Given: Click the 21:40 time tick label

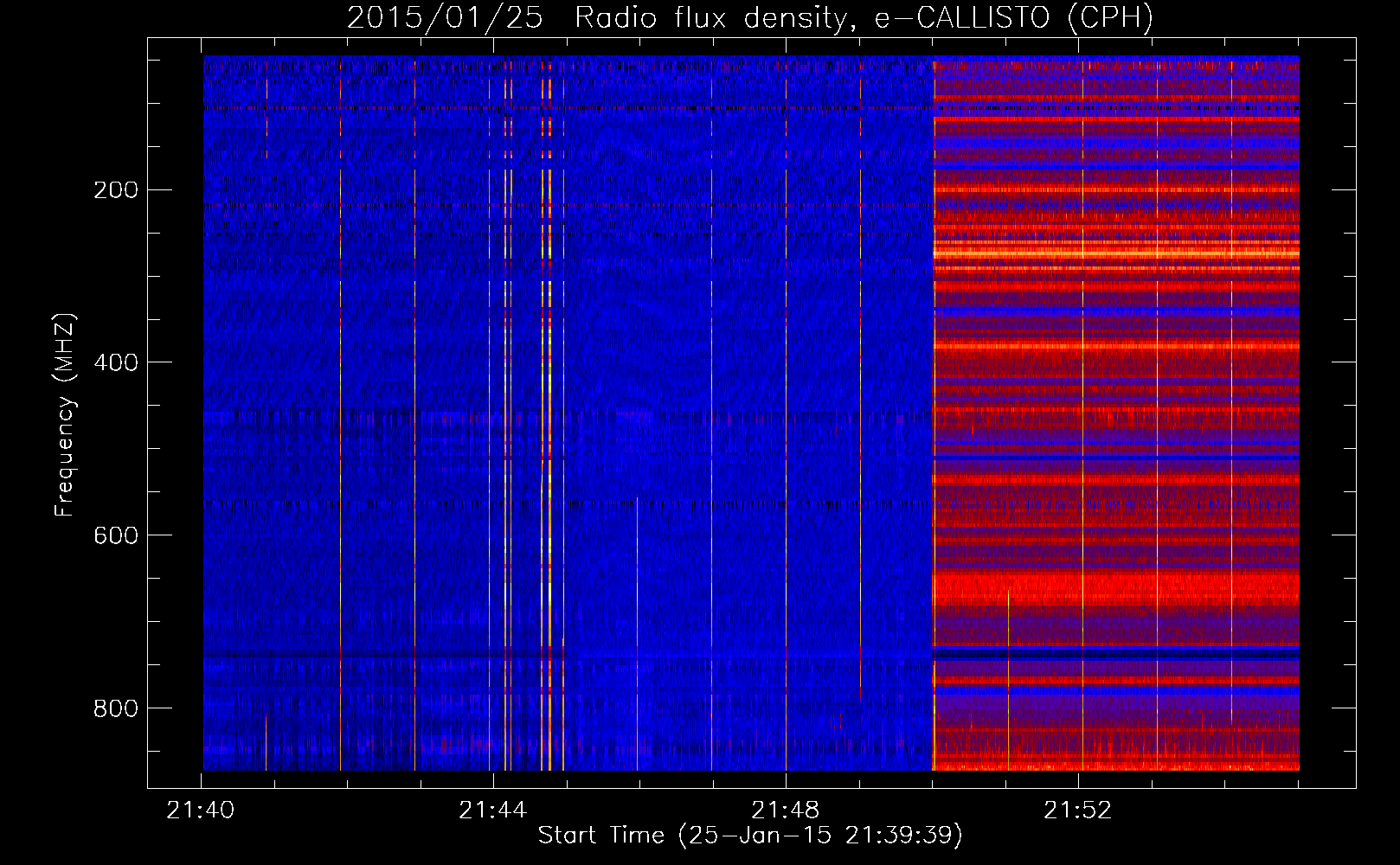Looking at the screenshot, I should coord(201,811).
